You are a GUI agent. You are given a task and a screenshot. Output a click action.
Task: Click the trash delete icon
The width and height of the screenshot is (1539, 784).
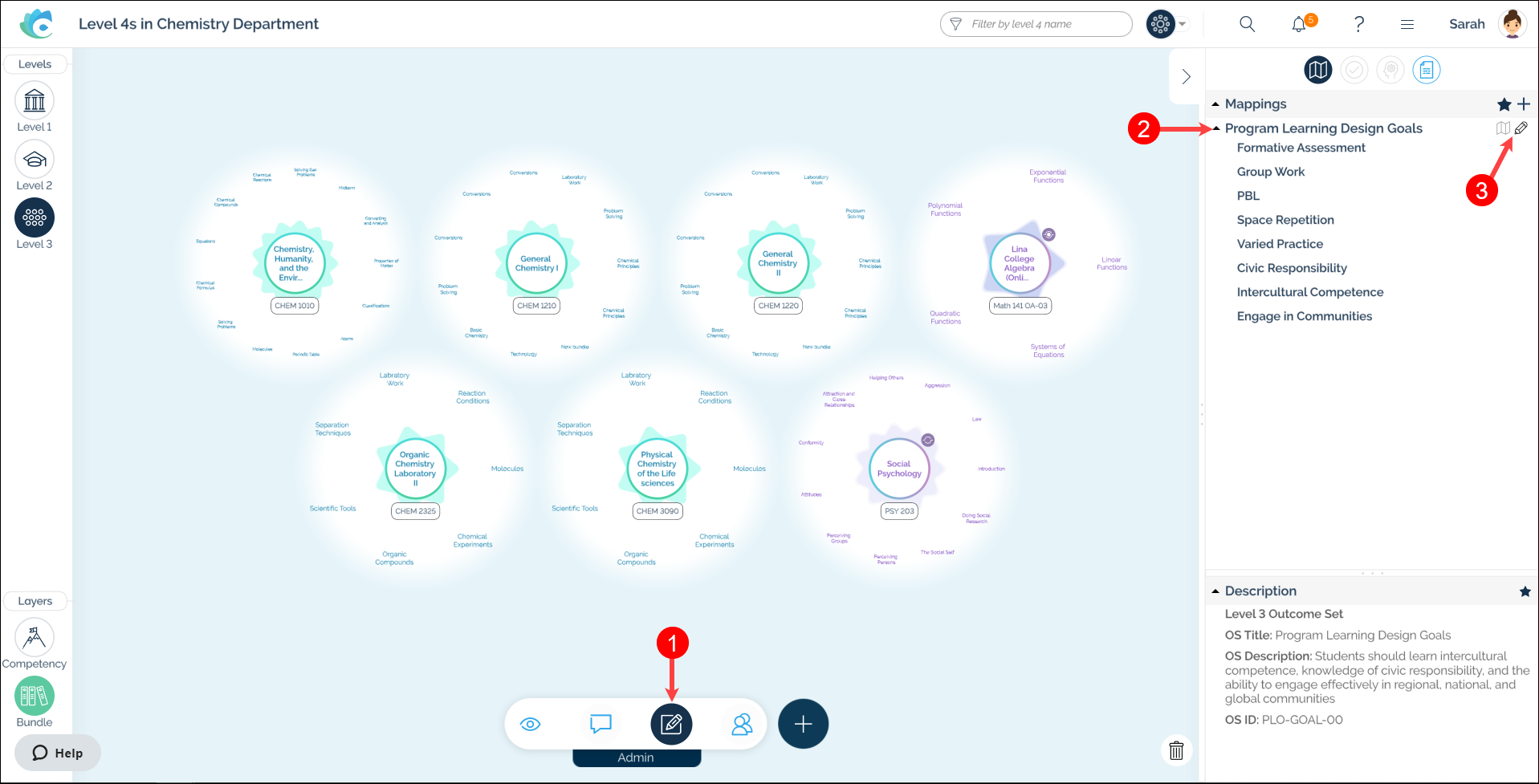(1176, 750)
